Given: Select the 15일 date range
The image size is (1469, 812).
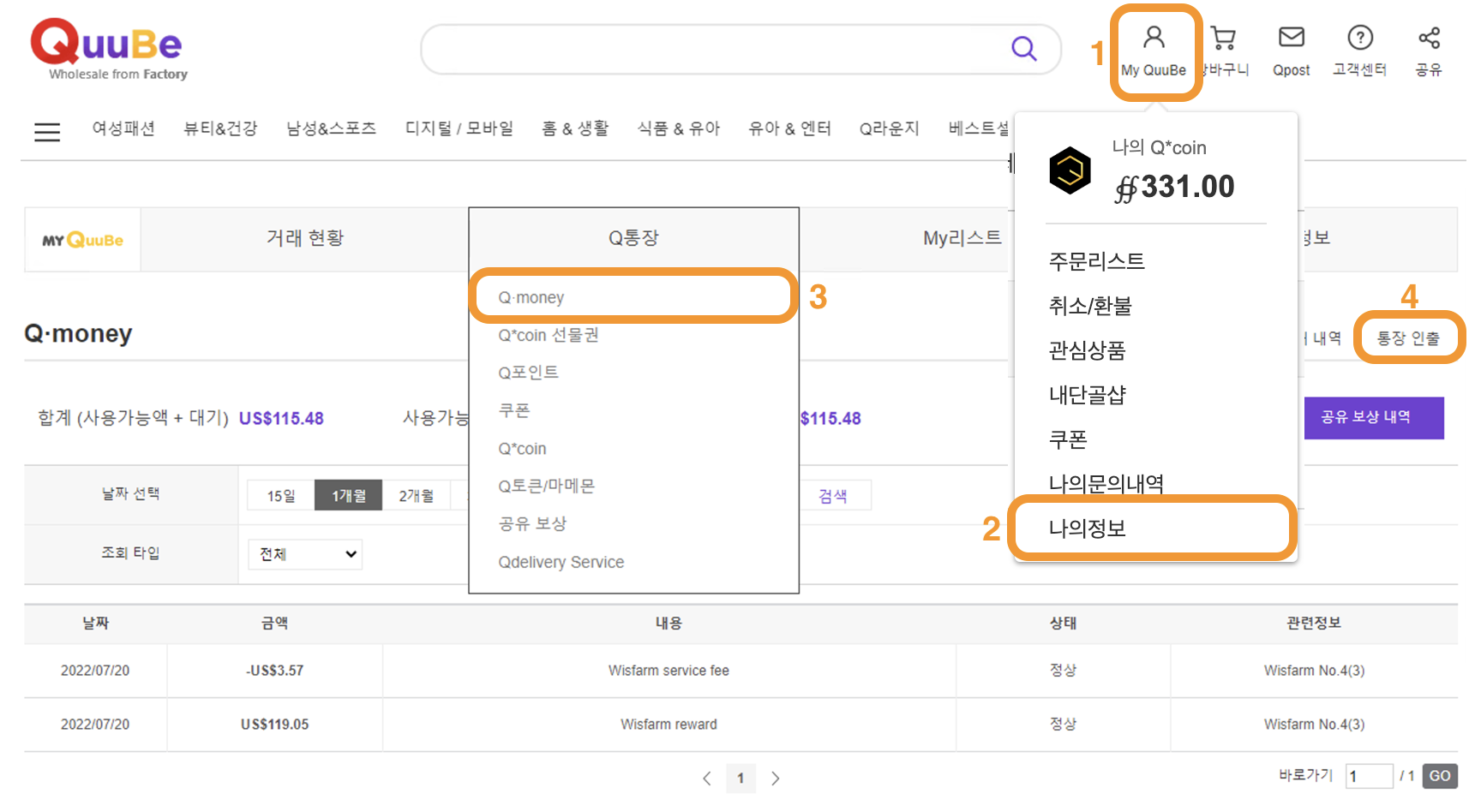Looking at the screenshot, I should 281,496.
